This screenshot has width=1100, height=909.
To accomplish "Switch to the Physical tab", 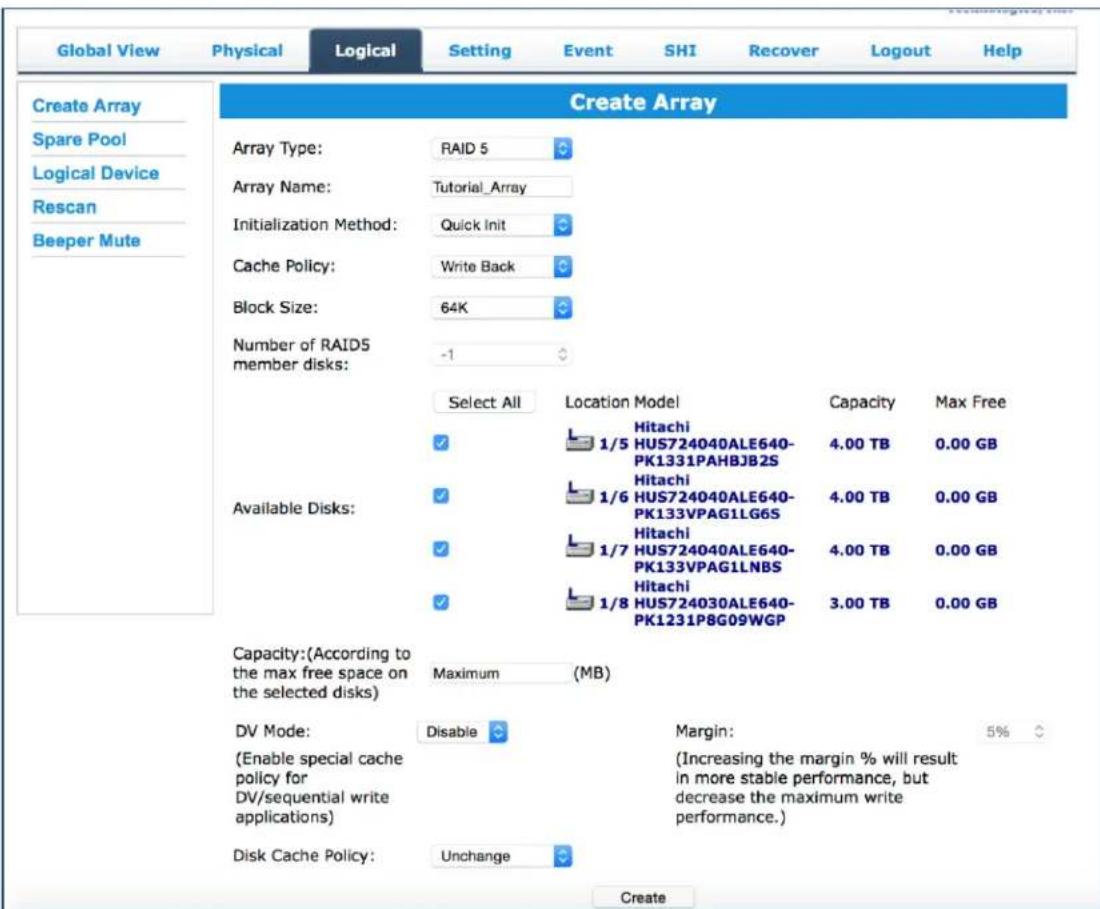I will point(247,50).
